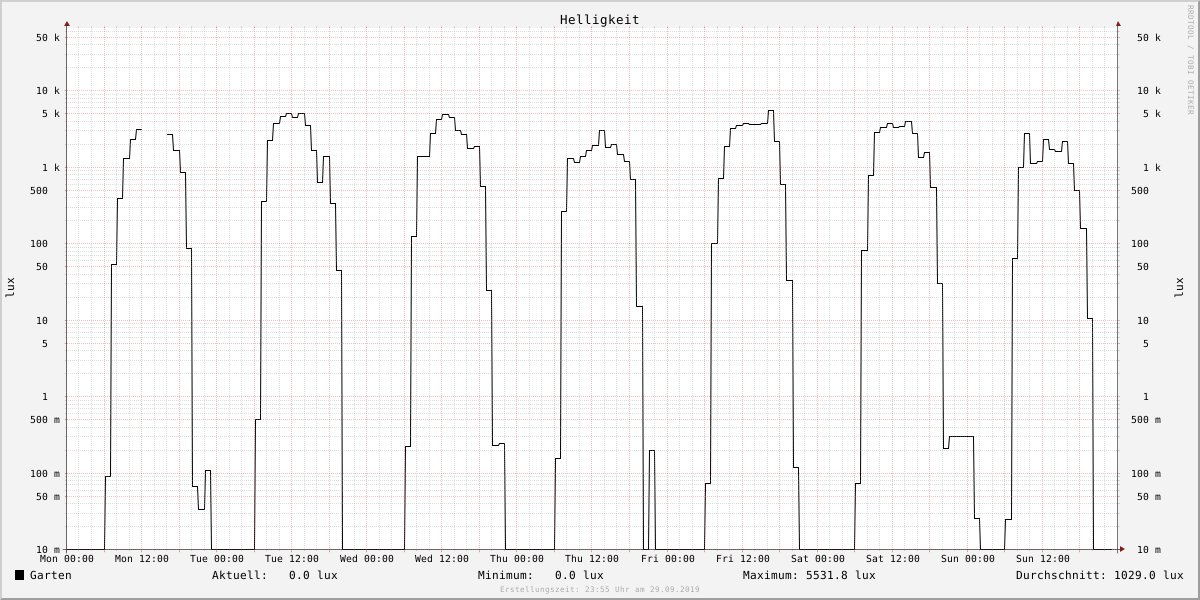The width and height of the screenshot is (1200, 600).
Task: Select the "10 m" label on right axis
Action: point(1149,550)
